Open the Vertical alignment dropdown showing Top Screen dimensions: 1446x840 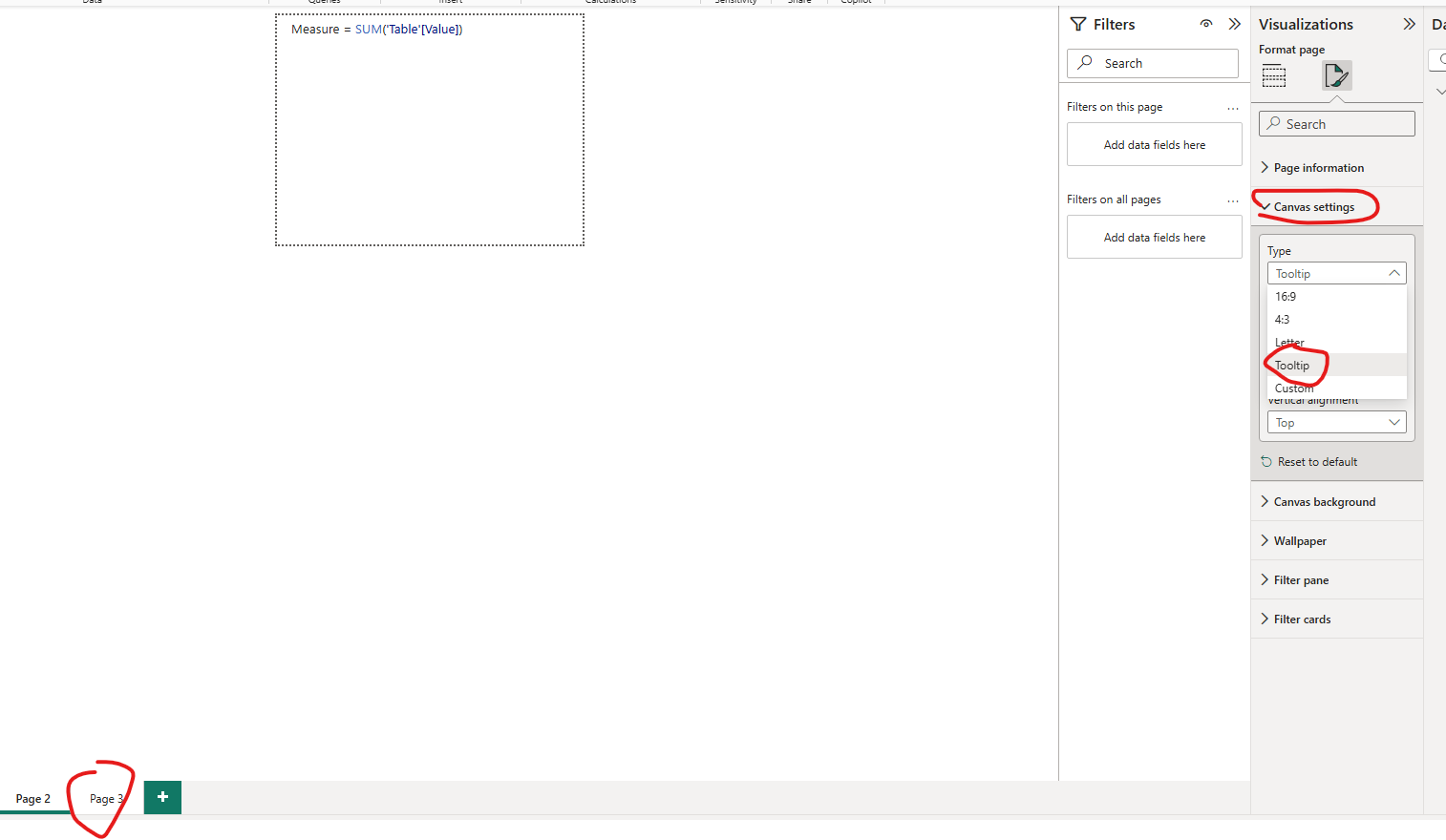(x=1337, y=423)
